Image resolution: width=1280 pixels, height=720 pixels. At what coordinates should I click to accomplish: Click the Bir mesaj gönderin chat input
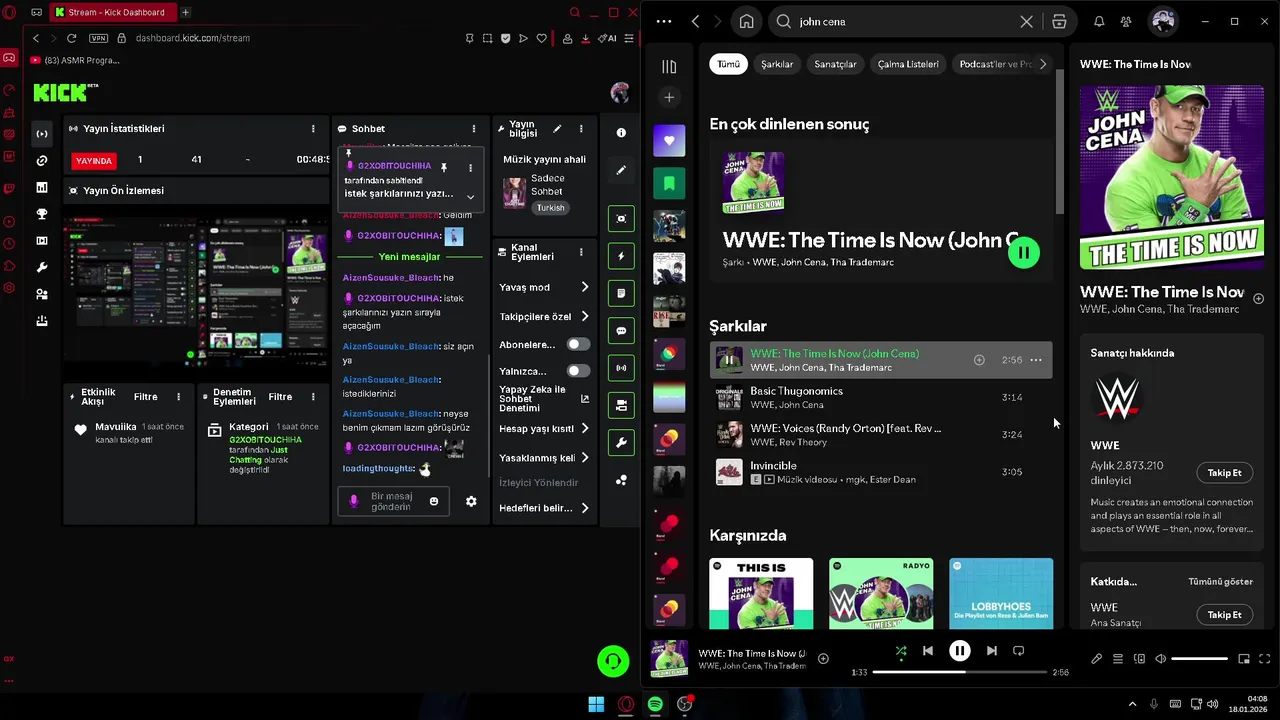(x=392, y=501)
